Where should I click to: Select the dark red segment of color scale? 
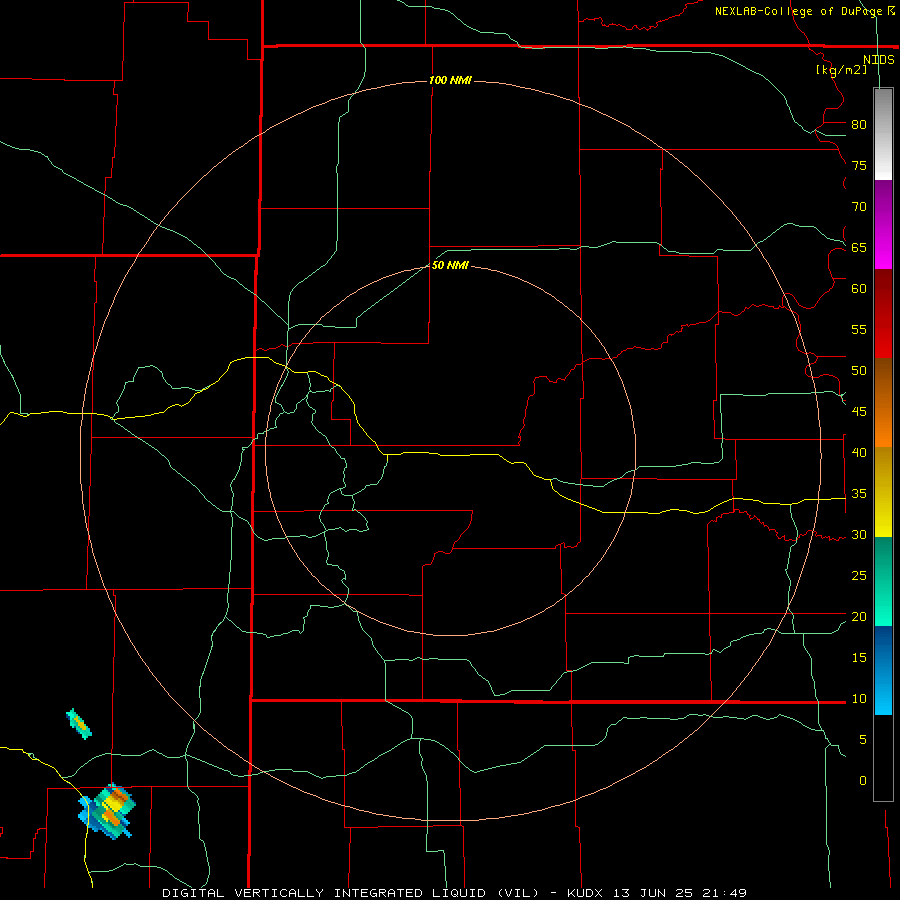click(883, 313)
